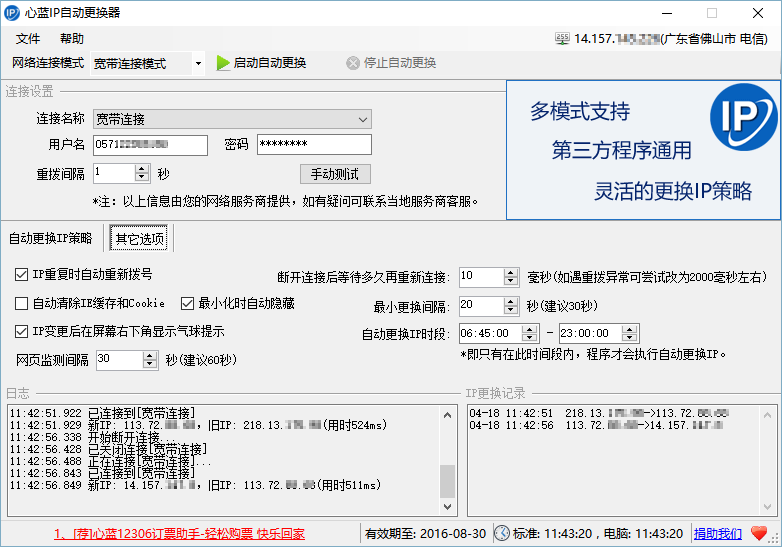Click the clock icon in status bar

pos(501,533)
